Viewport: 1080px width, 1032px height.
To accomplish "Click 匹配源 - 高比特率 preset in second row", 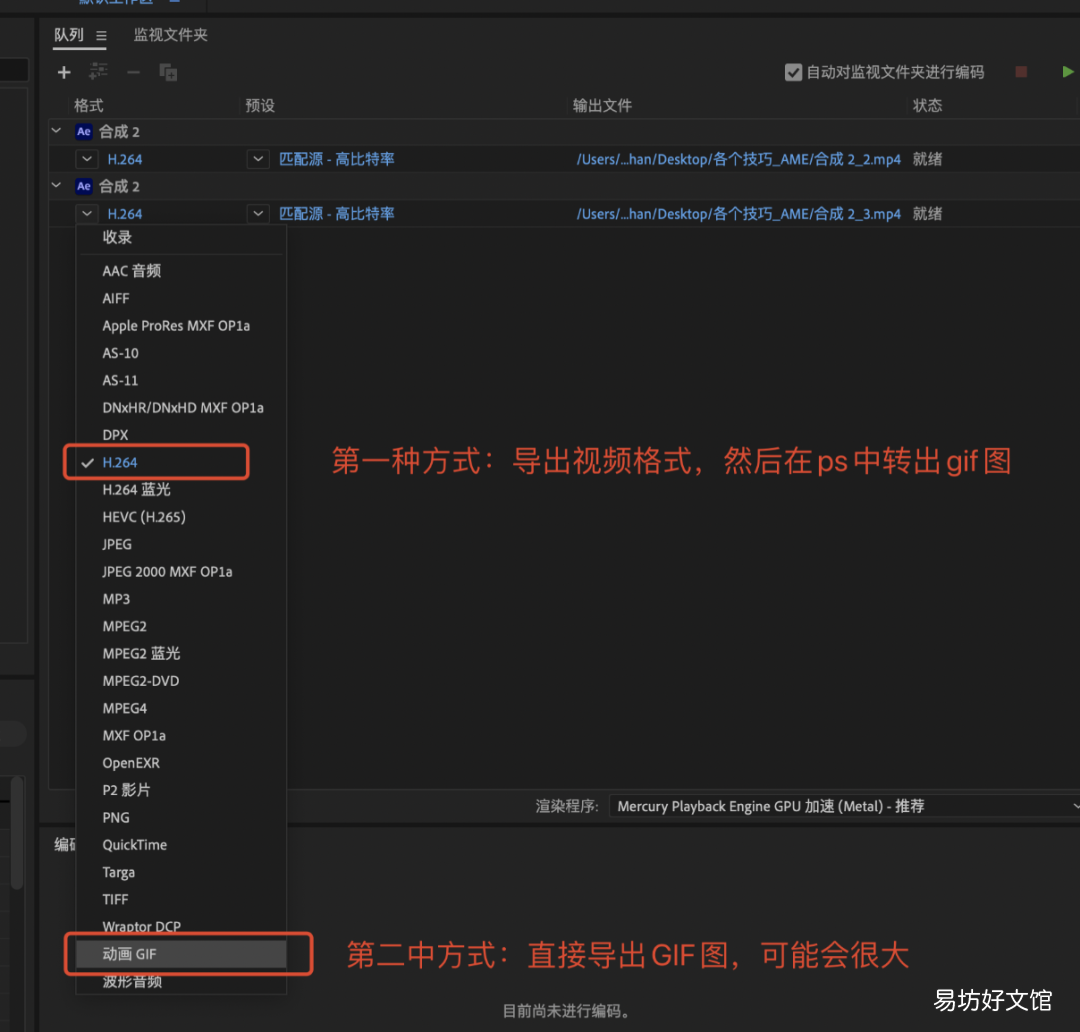I will (x=337, y=214).
